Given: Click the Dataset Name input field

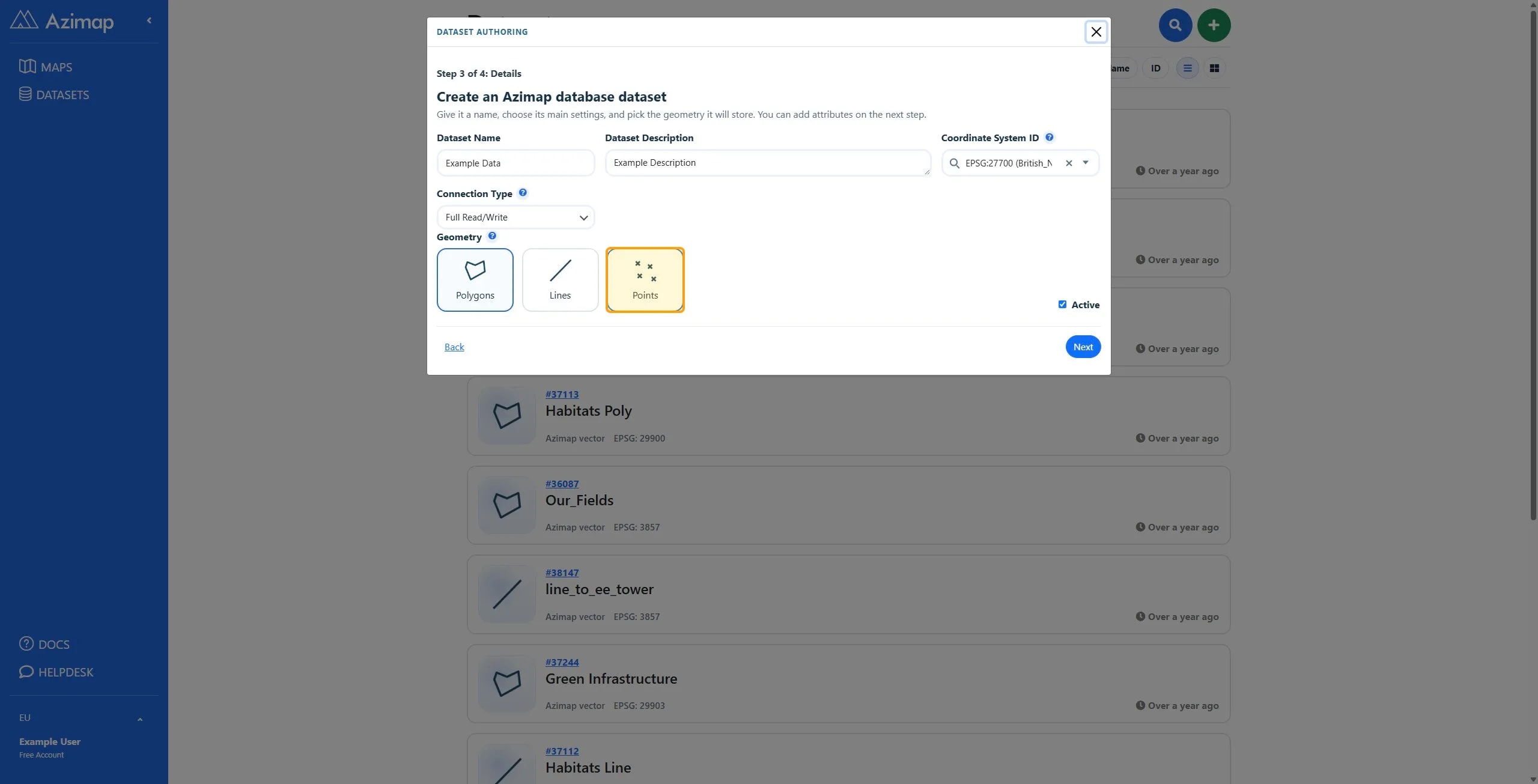Looking at the screenshot, I should [x=515, y=163].
